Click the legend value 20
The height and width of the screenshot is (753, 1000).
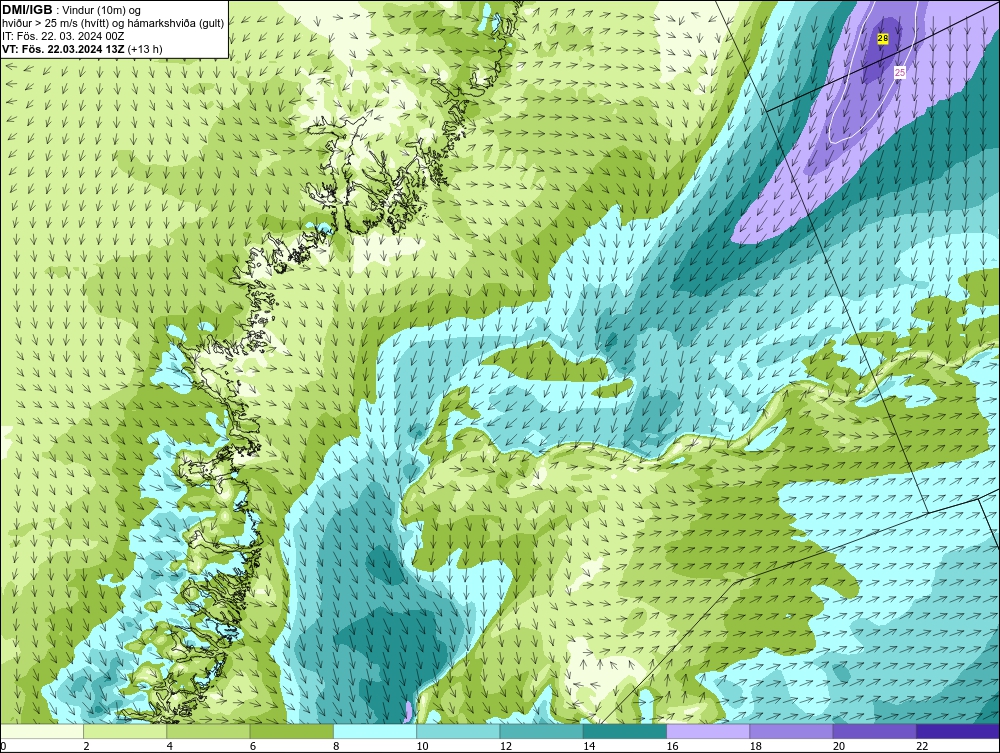click(839, 747)
